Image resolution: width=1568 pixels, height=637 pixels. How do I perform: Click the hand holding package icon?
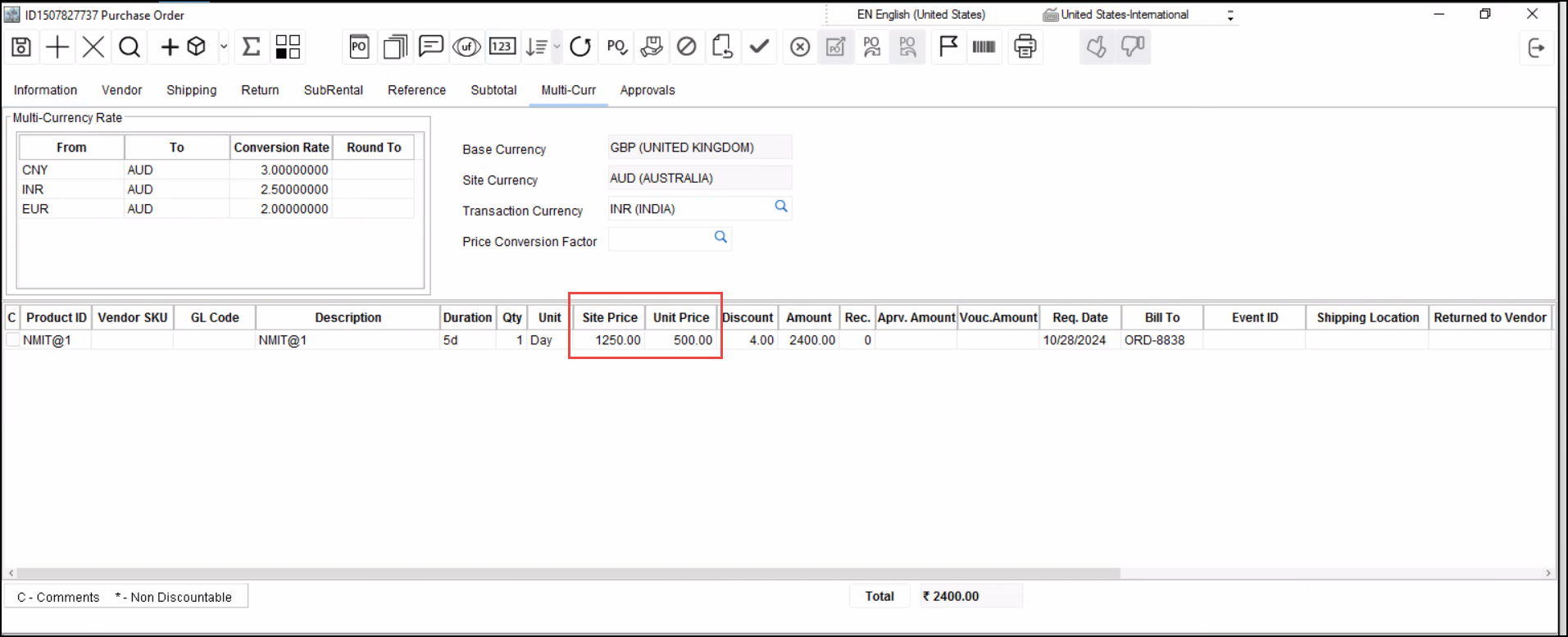click(652, 48)
